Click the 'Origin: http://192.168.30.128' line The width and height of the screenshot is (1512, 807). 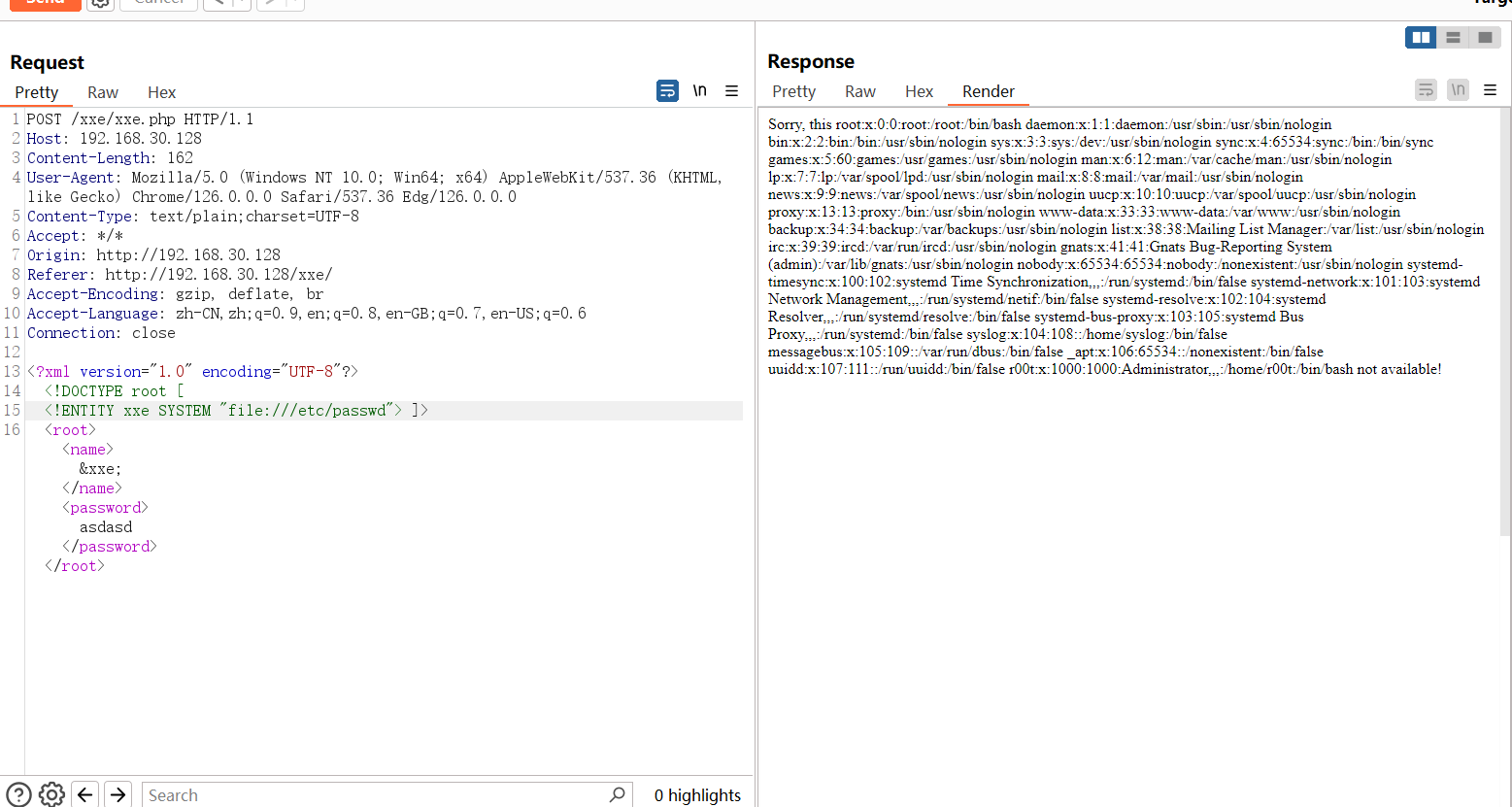(153, 255)
